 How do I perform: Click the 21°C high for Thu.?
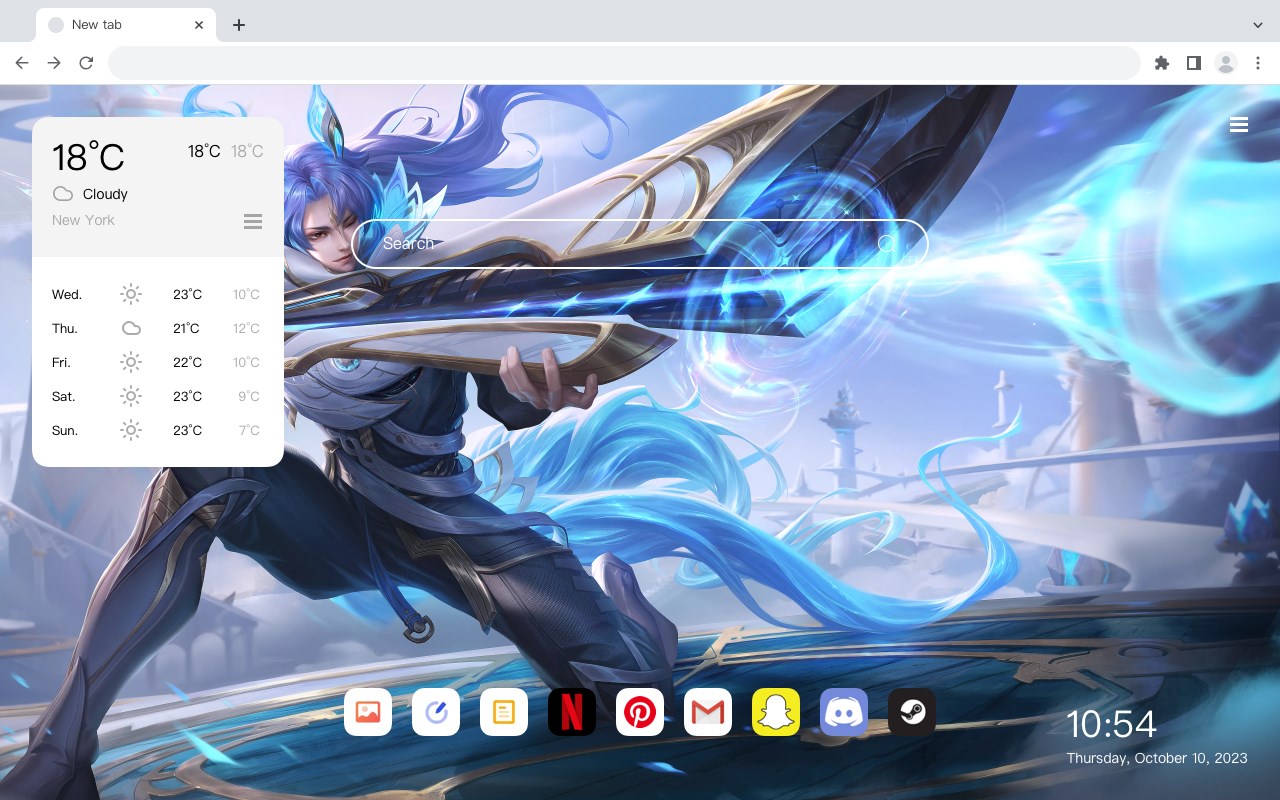tap(186, 328)
